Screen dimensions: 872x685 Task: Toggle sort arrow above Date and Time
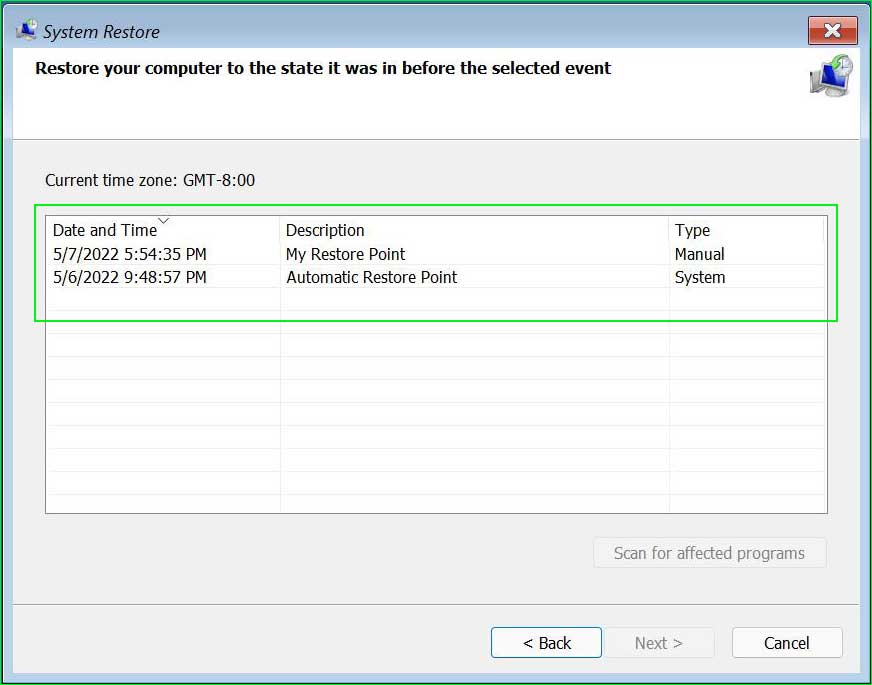pyautogui.click(x=164, y=221)
